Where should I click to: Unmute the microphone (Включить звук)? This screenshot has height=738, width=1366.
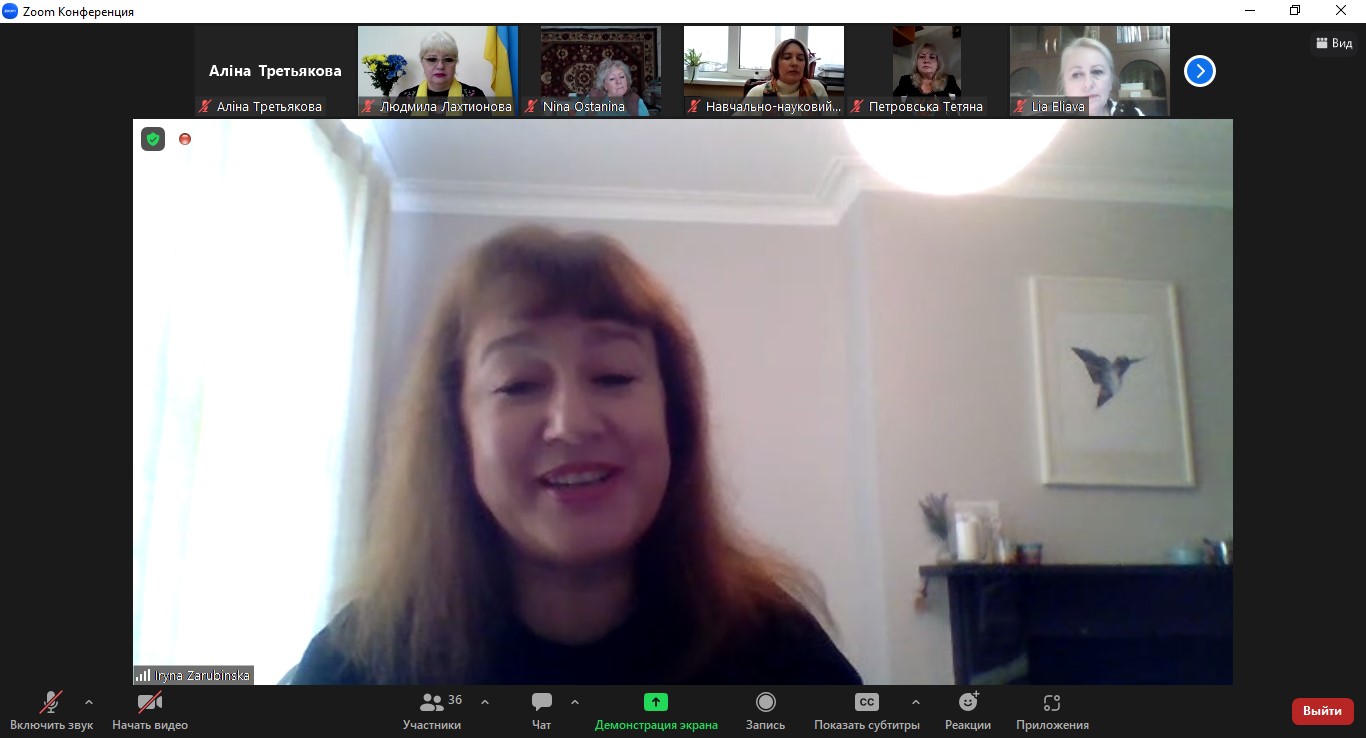[x=51, y=703]
